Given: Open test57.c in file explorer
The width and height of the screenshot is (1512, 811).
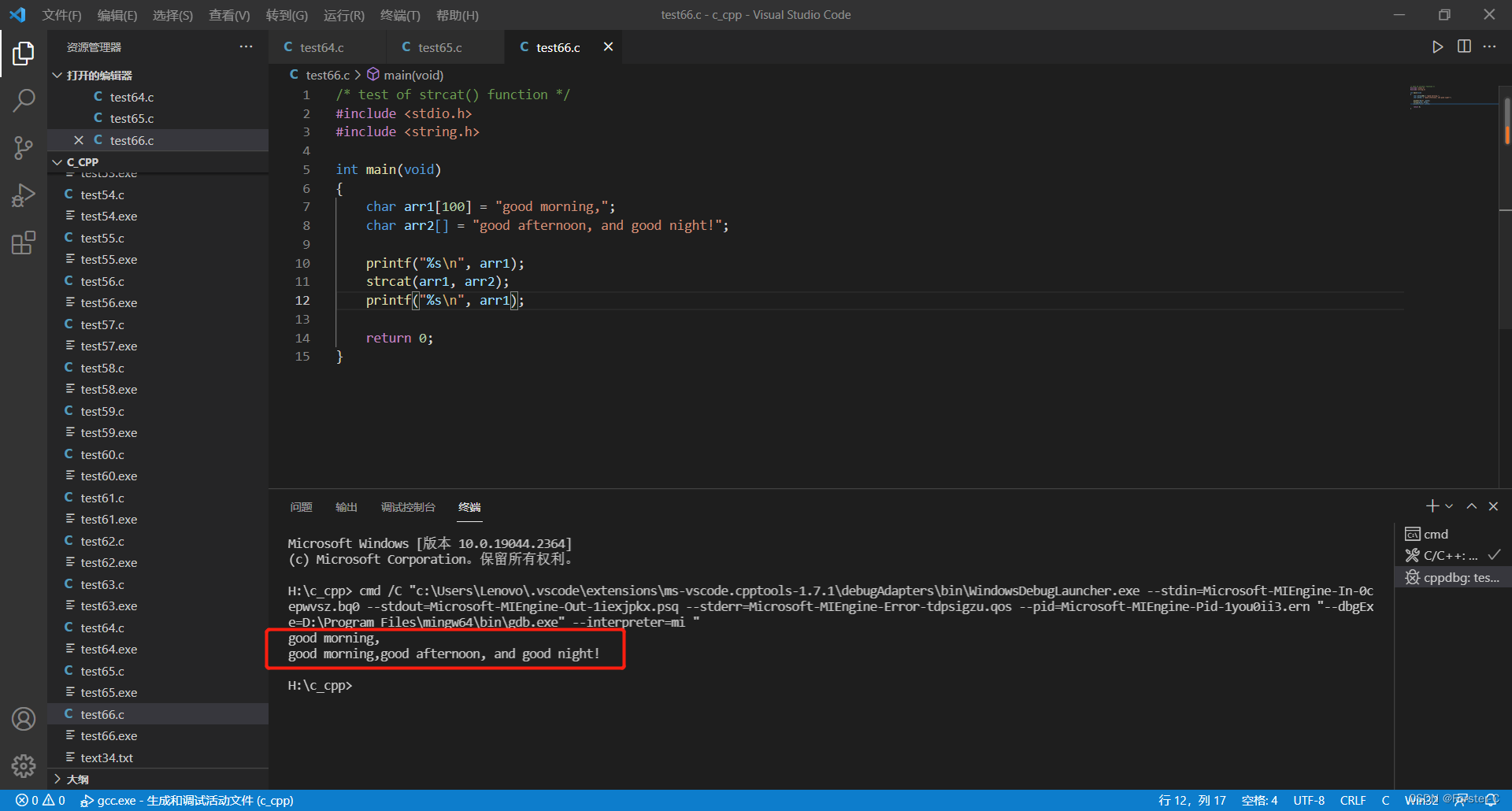Looking at the screenshot, I should point(157,324).
